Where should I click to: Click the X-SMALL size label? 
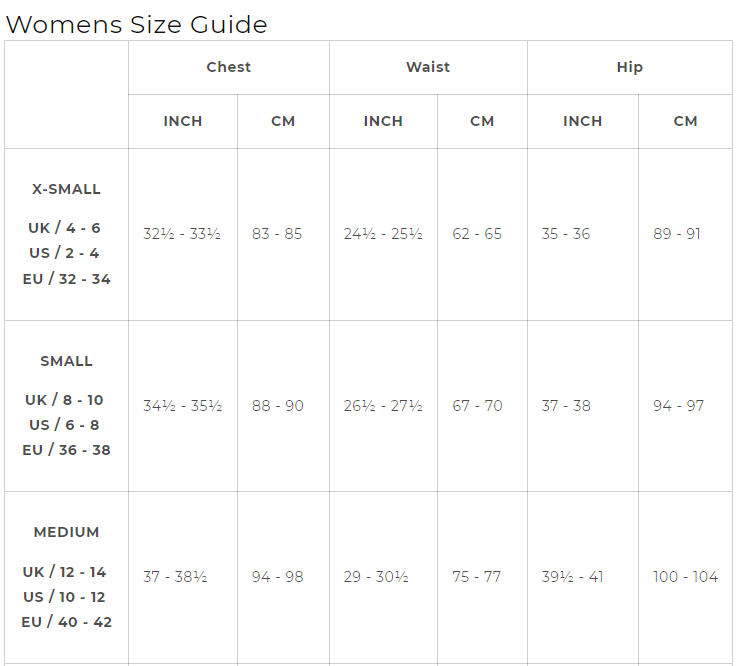point(66,189)
